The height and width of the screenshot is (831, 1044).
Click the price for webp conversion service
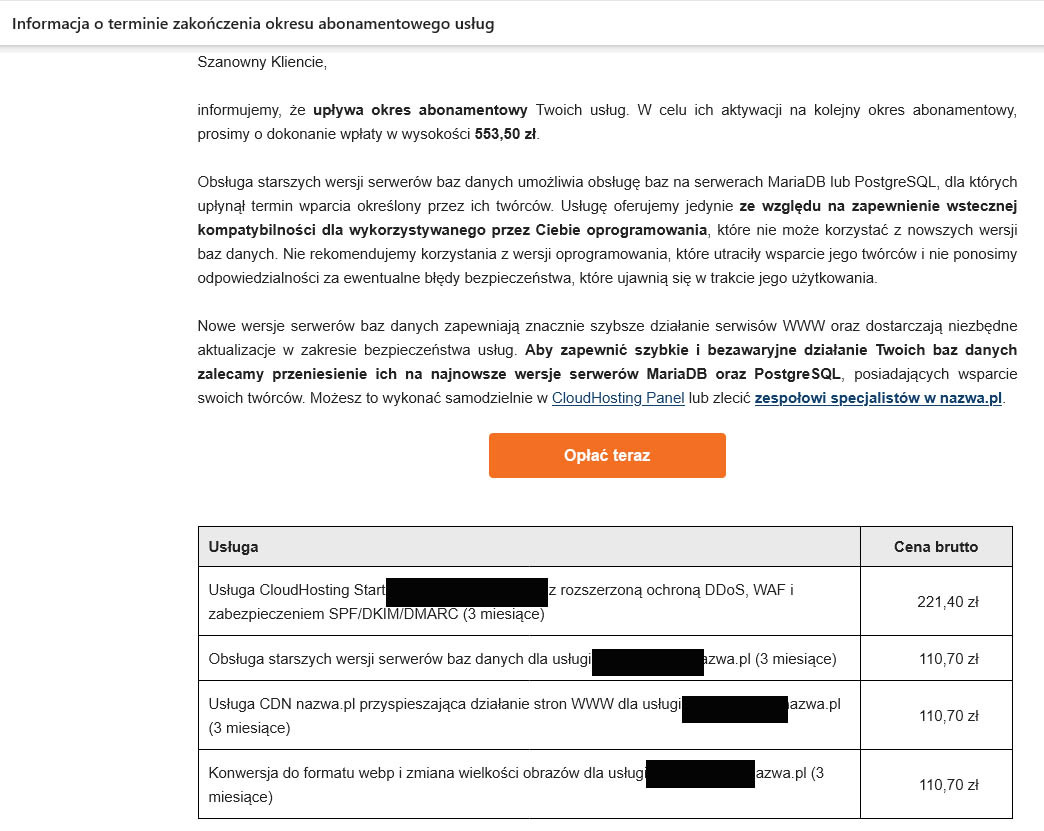pos(948,785)
